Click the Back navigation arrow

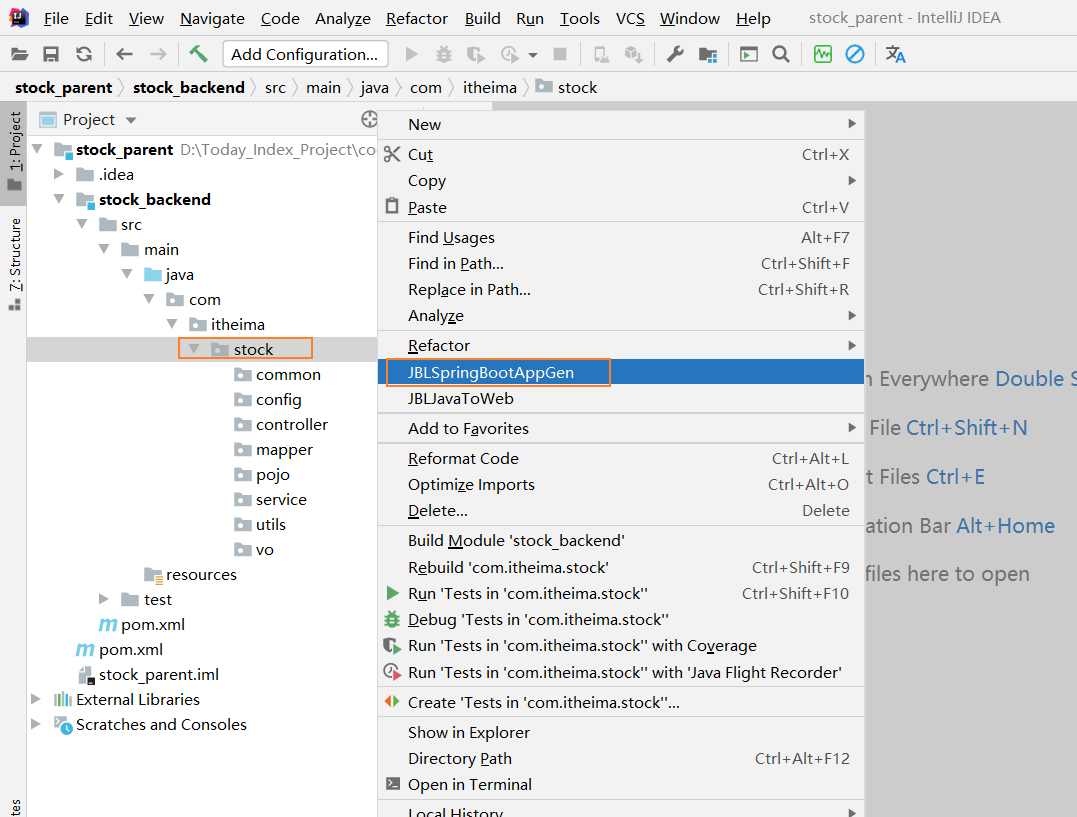(x=124, y=54)
